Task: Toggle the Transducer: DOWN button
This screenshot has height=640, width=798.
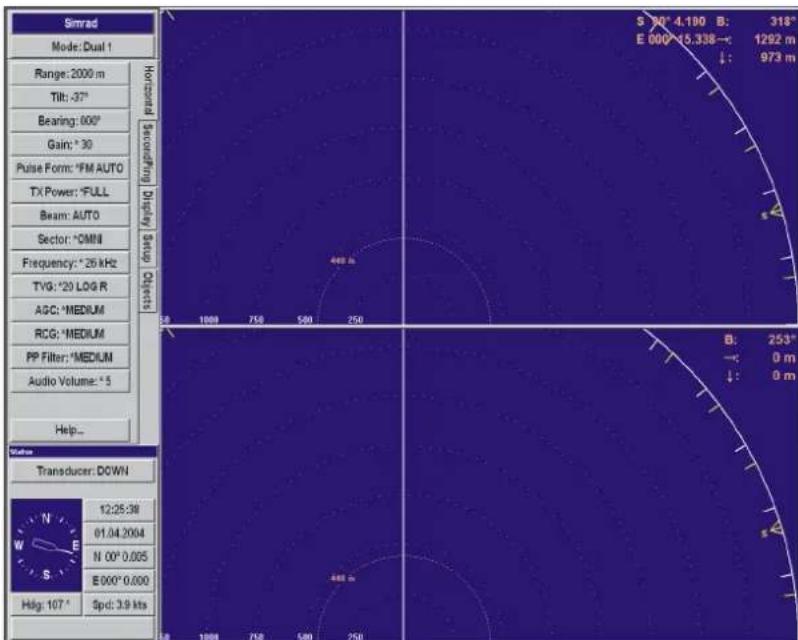Action: pos(82,471)
